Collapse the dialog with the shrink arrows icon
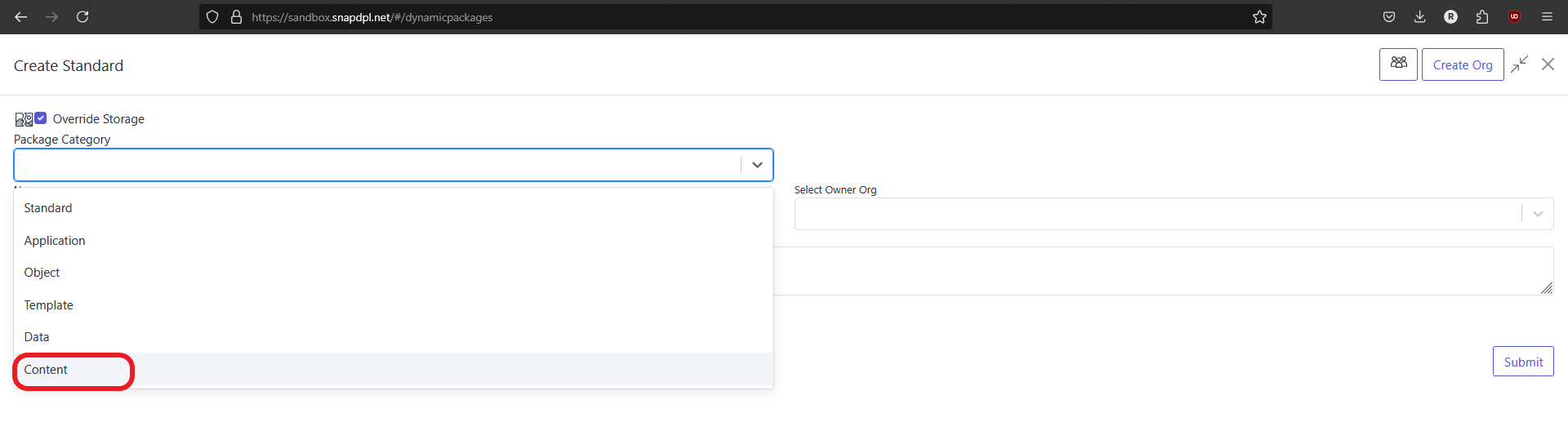The image size is (1568, 422). 1519,64
